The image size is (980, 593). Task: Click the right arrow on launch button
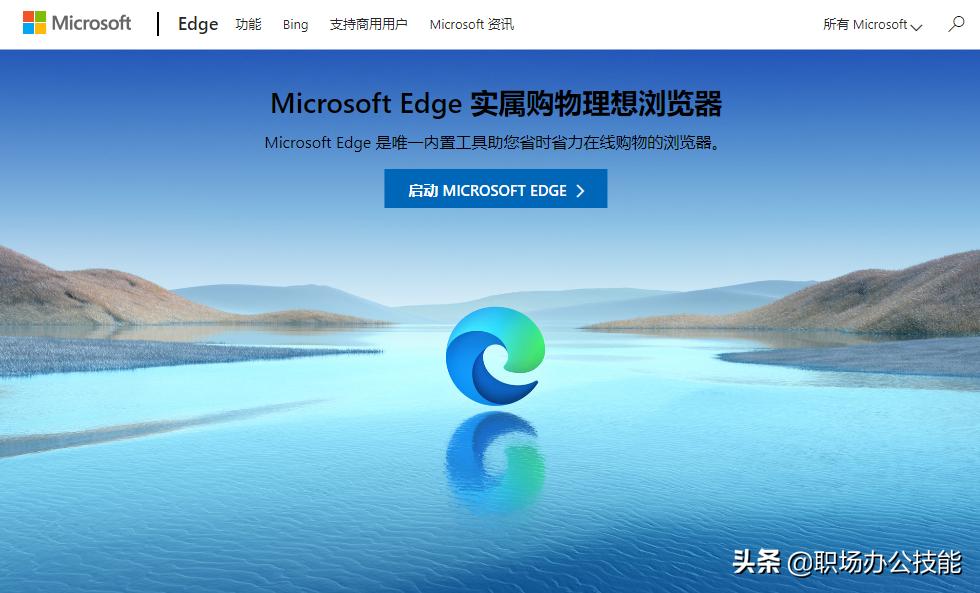[580, 191]
